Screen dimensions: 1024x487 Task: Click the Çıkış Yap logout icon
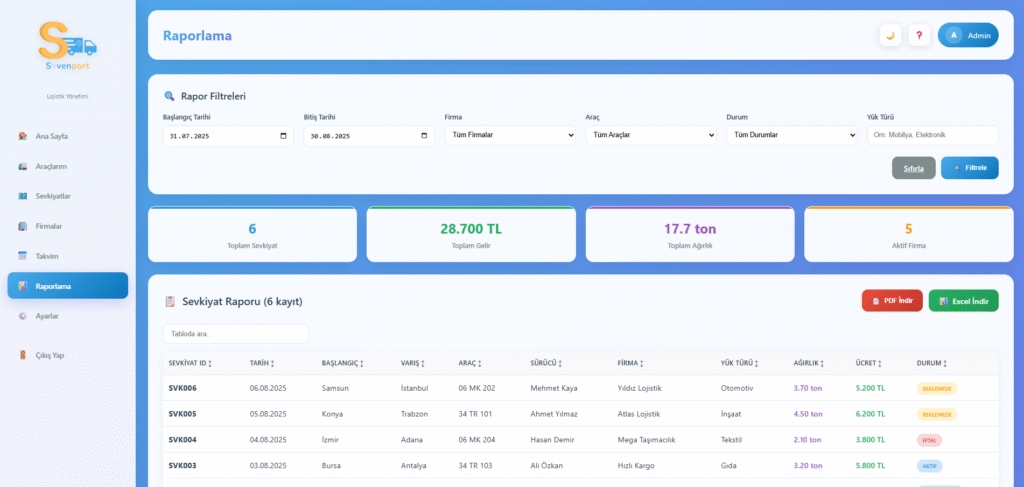click(23, 355)
